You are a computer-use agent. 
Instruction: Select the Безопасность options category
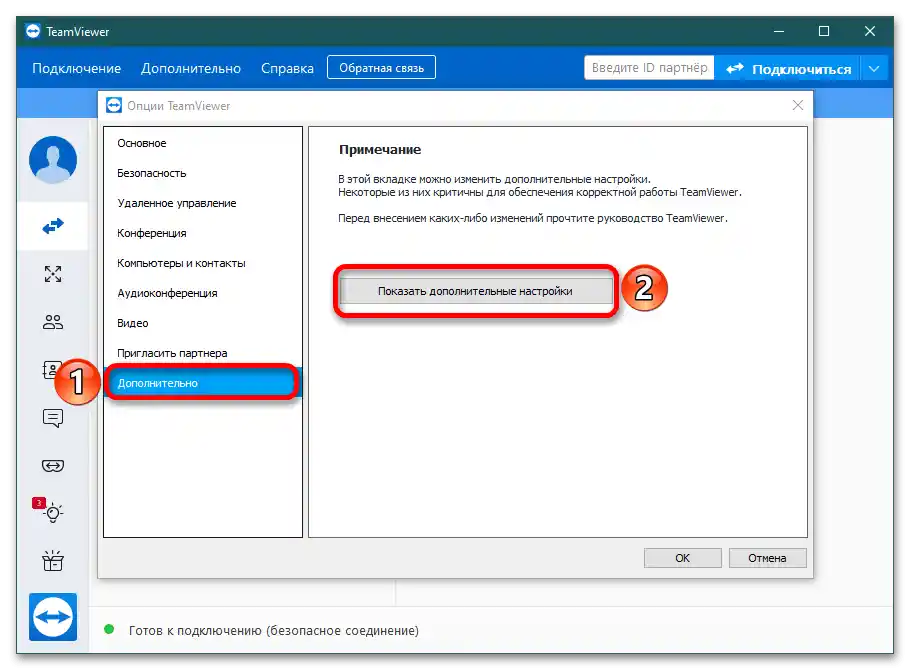pyautogui.click(x=203, y=173)
